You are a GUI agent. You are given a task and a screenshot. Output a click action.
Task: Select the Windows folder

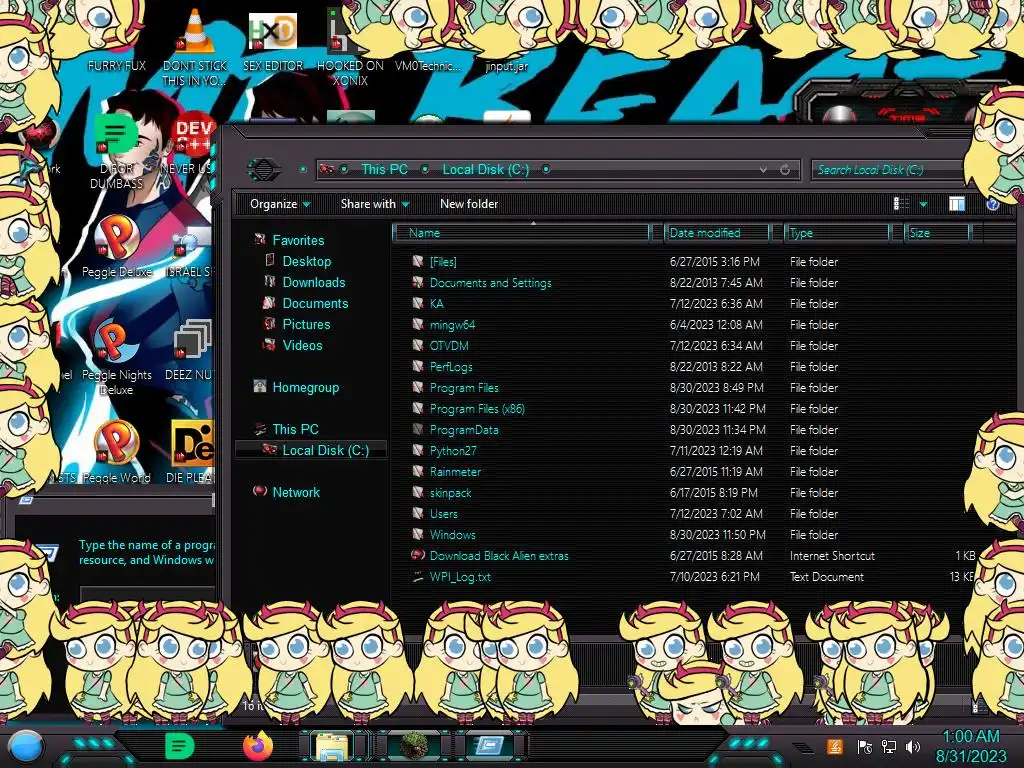[692, 534]
